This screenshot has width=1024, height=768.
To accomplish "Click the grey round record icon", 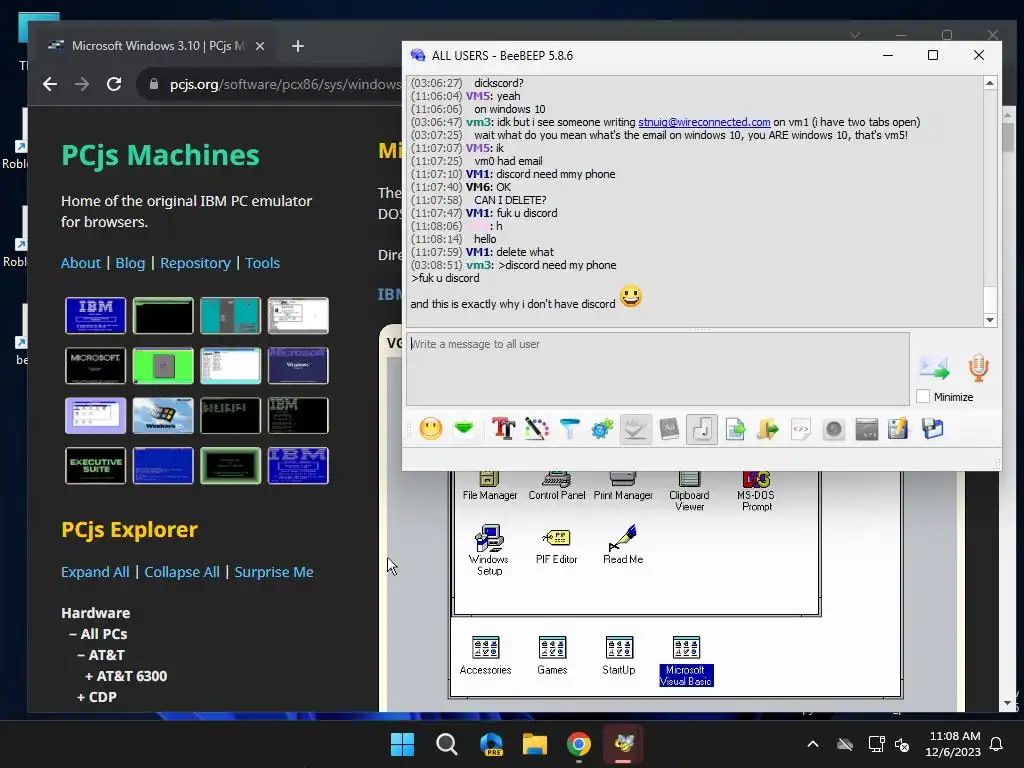I will click(834, 429).
